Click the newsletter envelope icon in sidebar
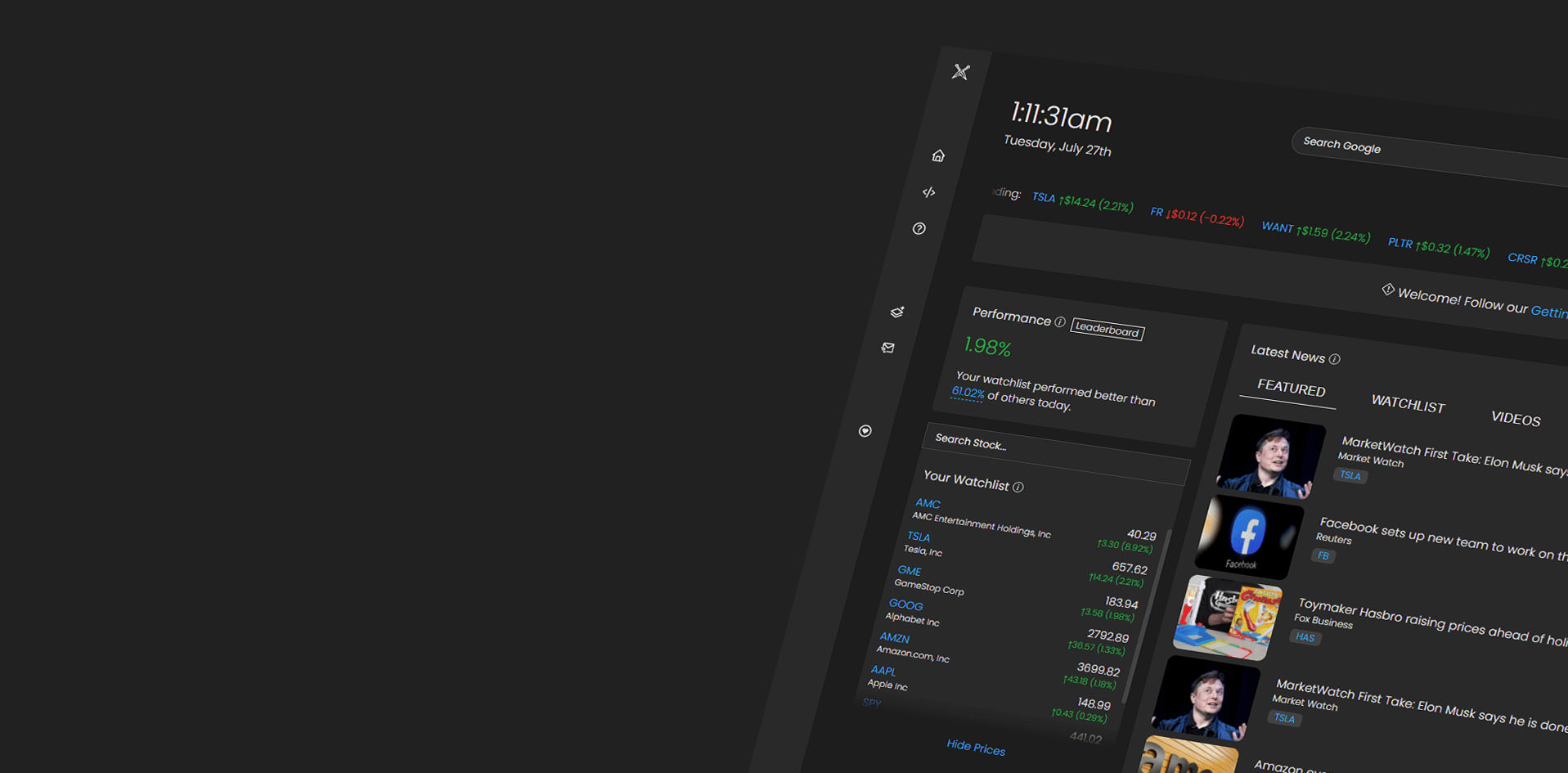The width and height of the screenshot is (1568, 773). point(887,348)
